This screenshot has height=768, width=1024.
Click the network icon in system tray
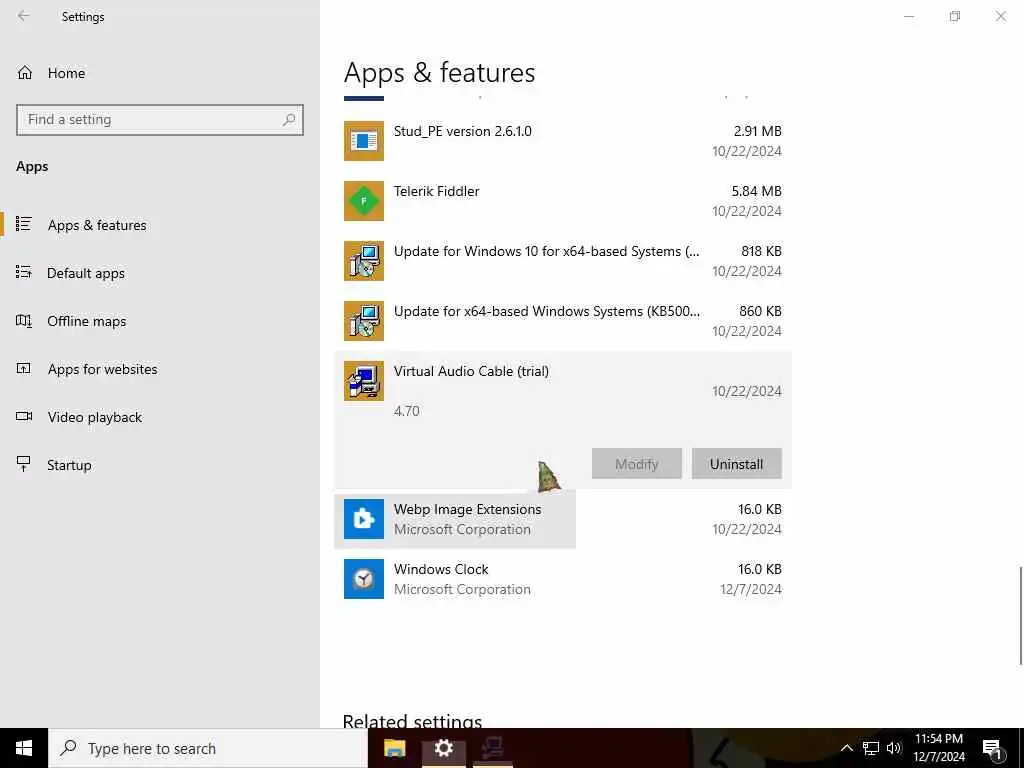871,748
